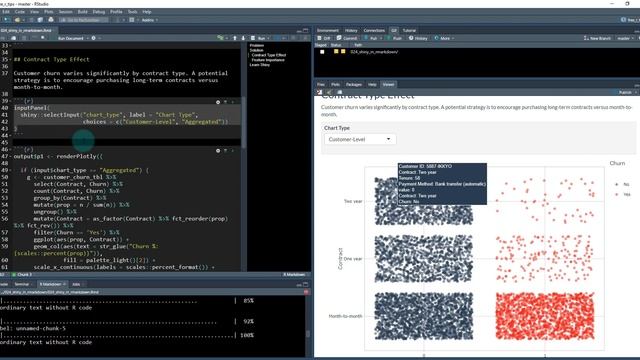Image resolution: width=640 pixels, height=360 pixels.
Task: Click the Git Commit button
Action: 347,38
